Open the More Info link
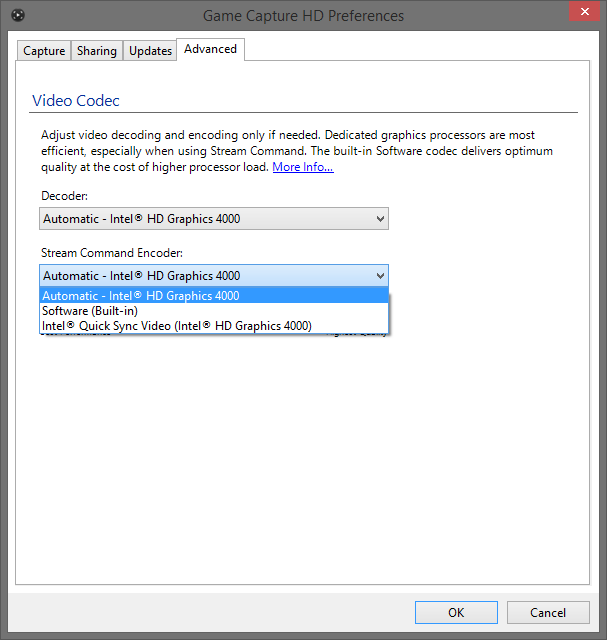Screen dimensions: 607x640 pyautogui.click(x=303, y=167)
